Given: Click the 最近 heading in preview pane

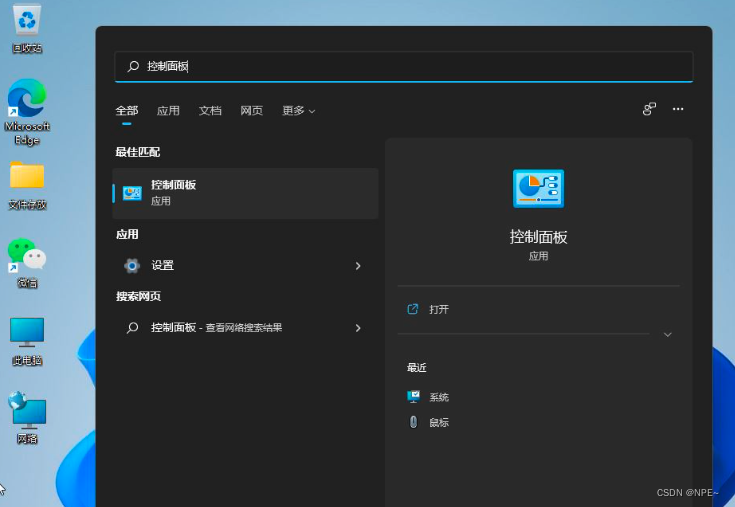Looking at the screenshot, I should click(417, 367).
